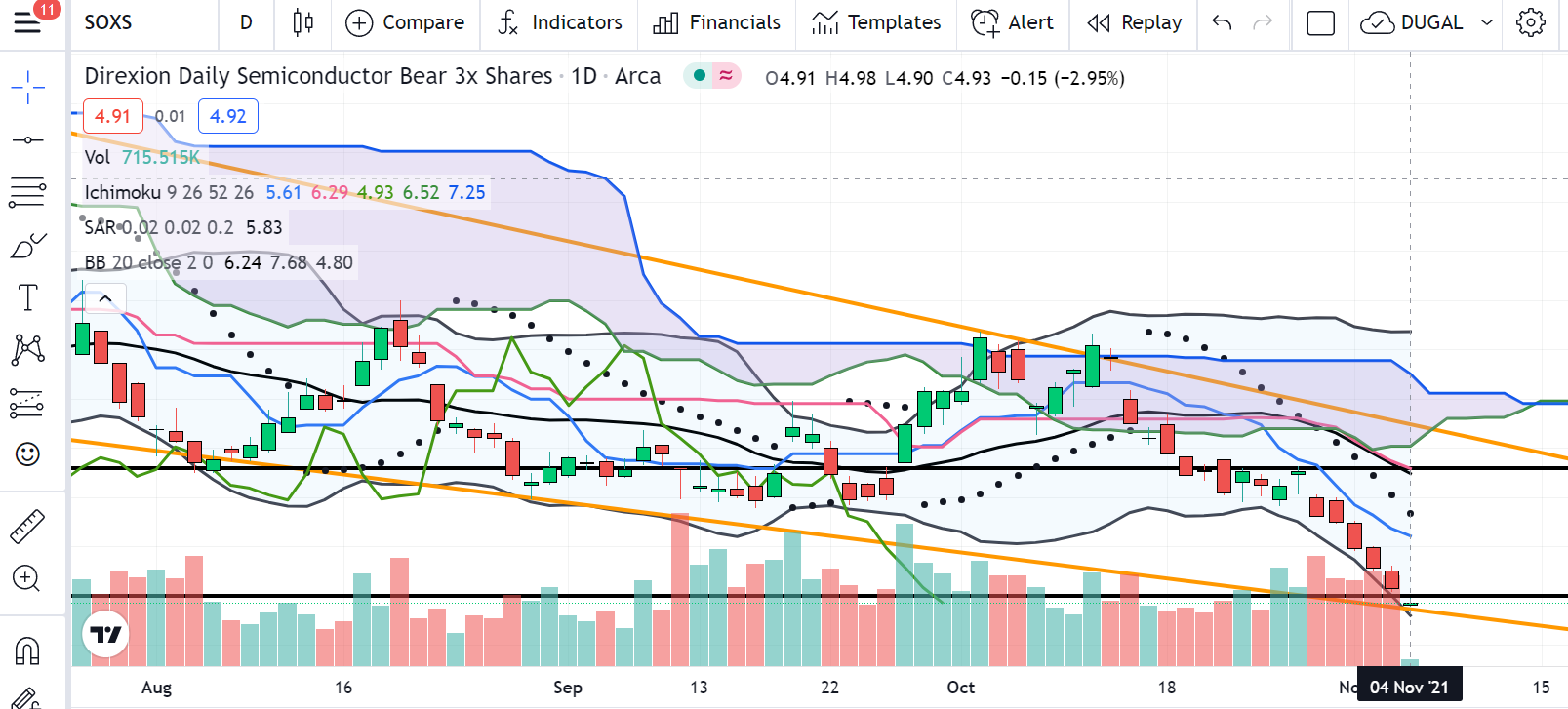Screen dimensions: 1568x709
Task: Click the red 4.91 sell price button
Action: [x=113, y=116]
